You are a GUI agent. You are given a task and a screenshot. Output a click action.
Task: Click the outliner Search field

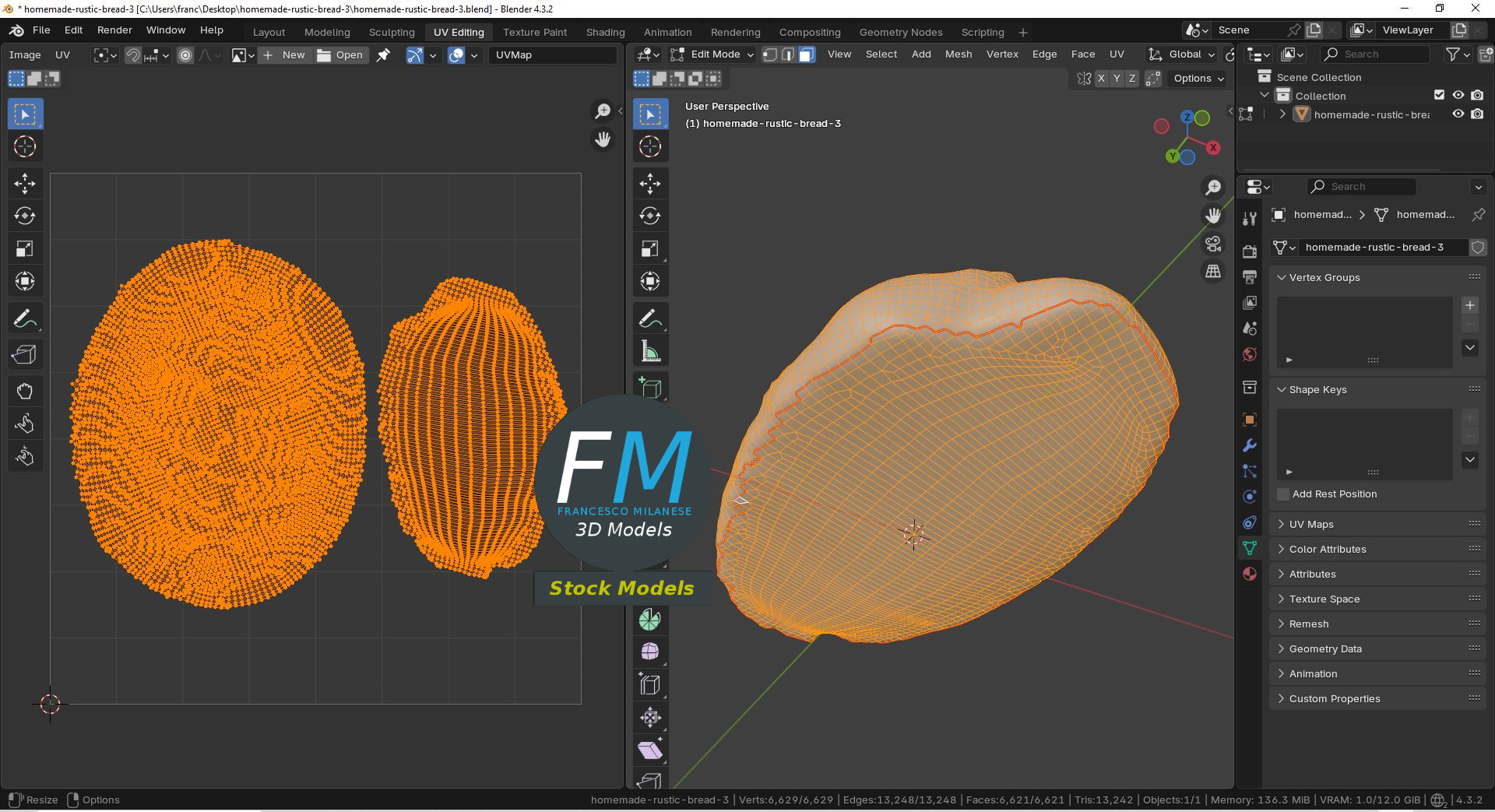tap(1374, 54)
